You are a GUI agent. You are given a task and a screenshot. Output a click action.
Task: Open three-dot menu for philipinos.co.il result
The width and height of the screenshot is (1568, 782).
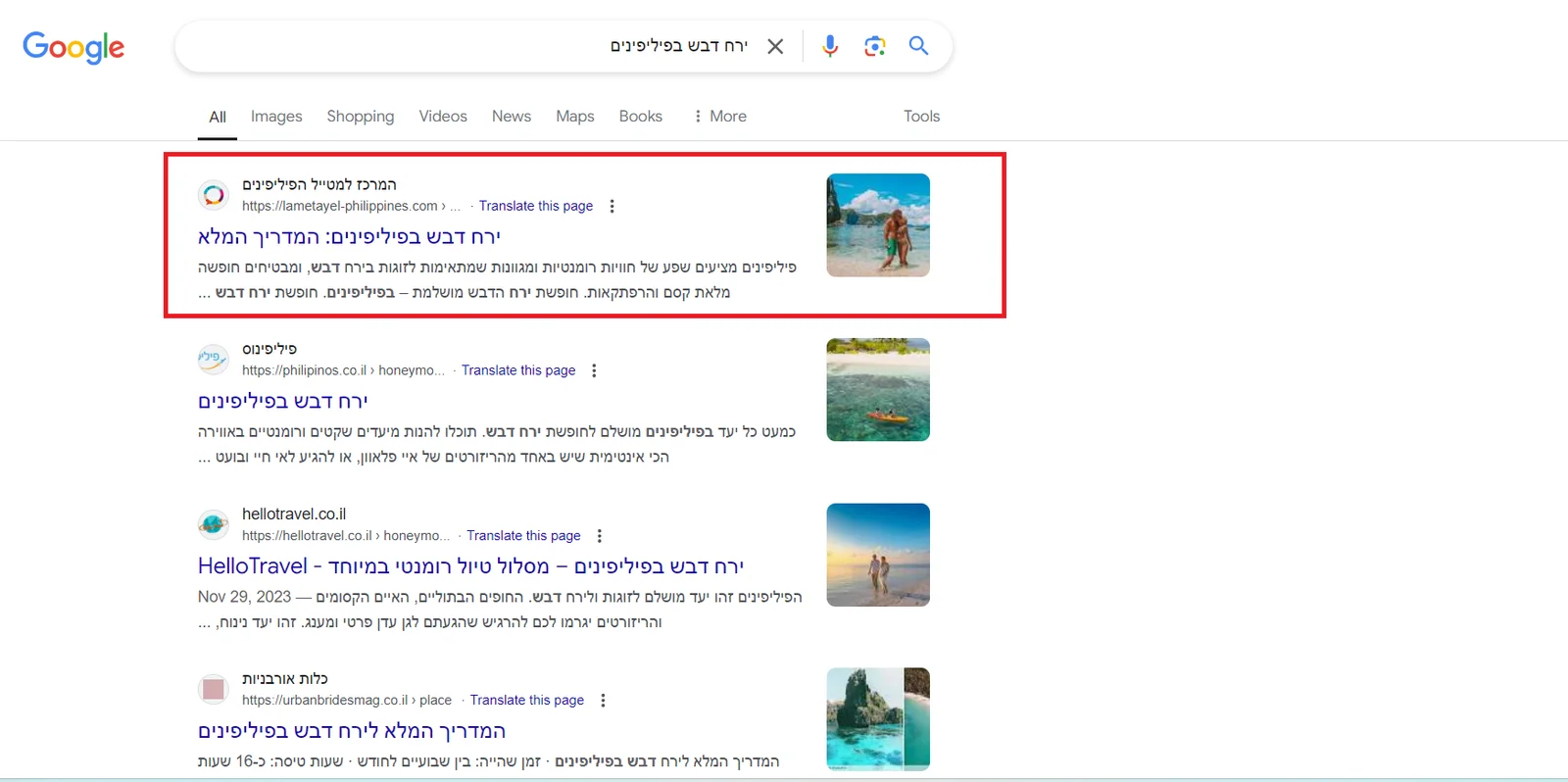coord(594,370)
